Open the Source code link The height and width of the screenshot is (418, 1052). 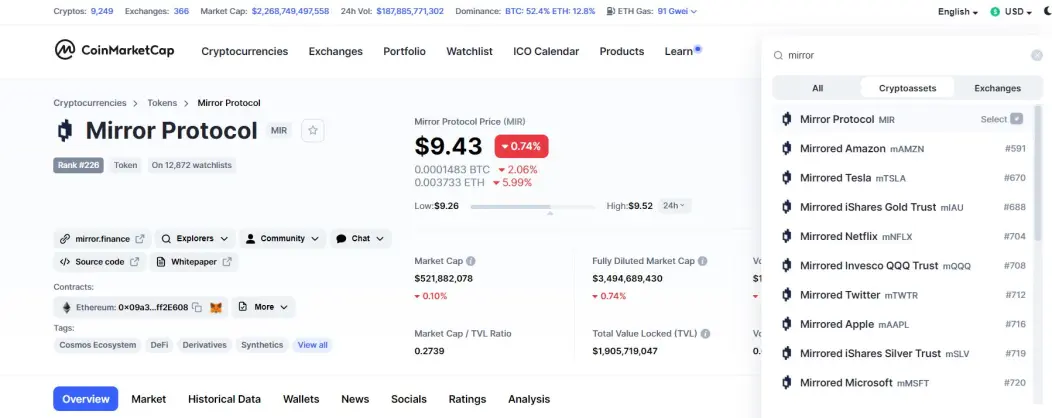[99, 262]
